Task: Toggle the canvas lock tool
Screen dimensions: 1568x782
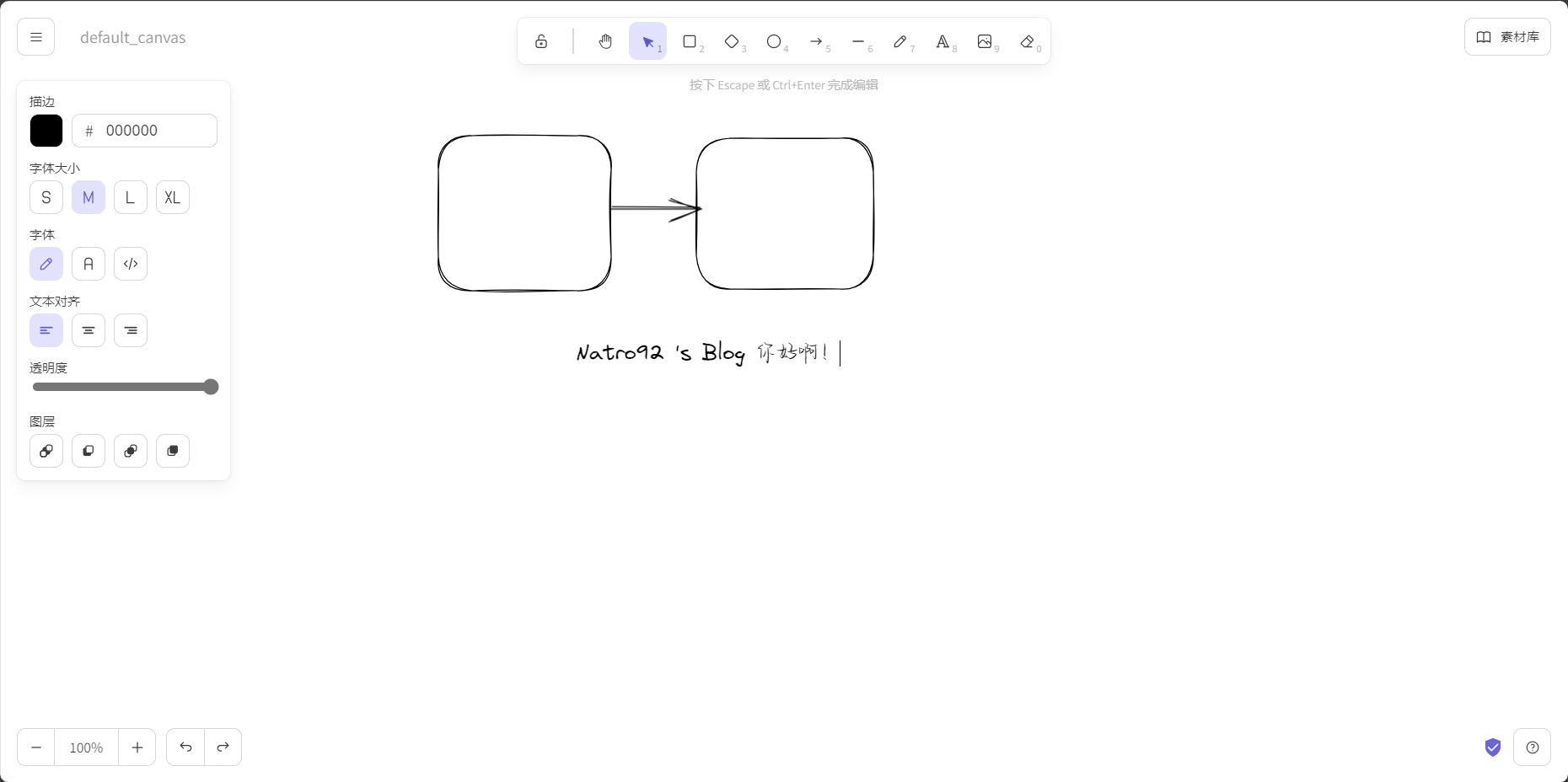Action: click(x=541, y=41)
